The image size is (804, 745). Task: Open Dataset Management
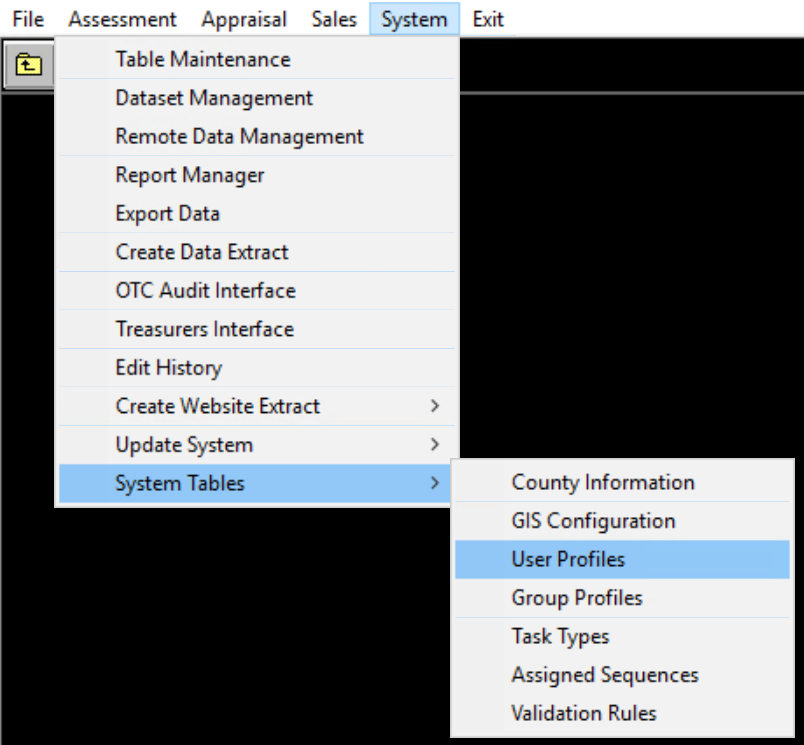click(212, 98)
